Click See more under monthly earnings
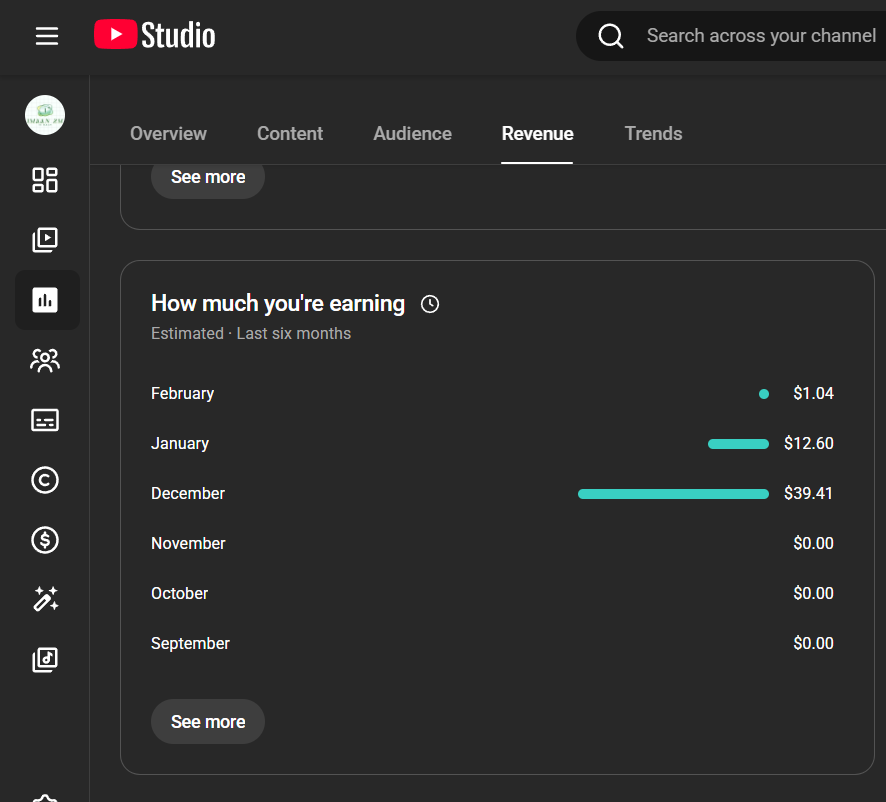886x802 pixels. pos(208,722)
